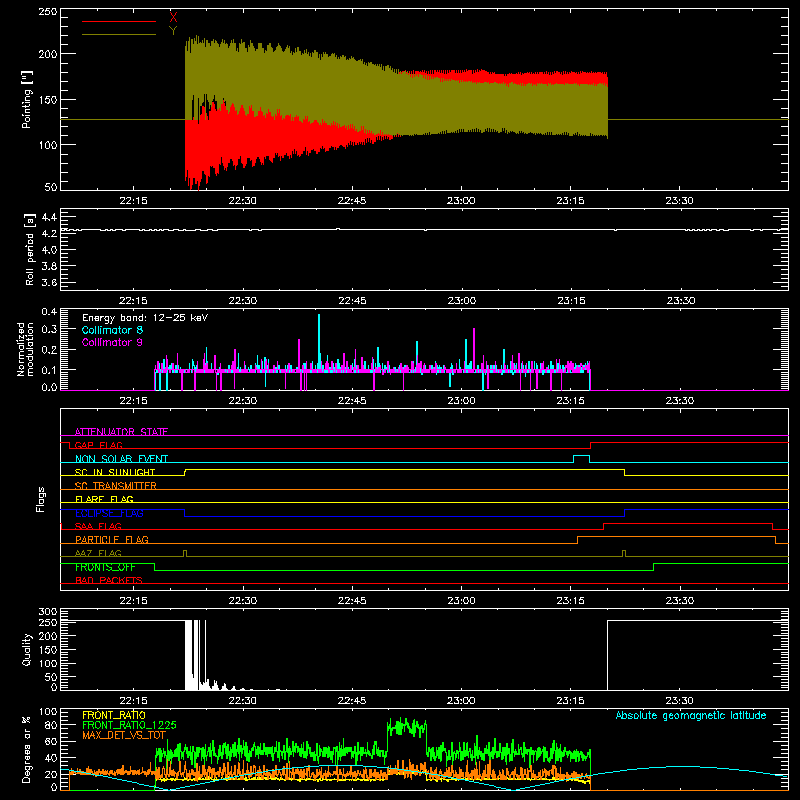Click the 3.6 tick on Roll period axis
800x800 pixels.
click(48, 282)
